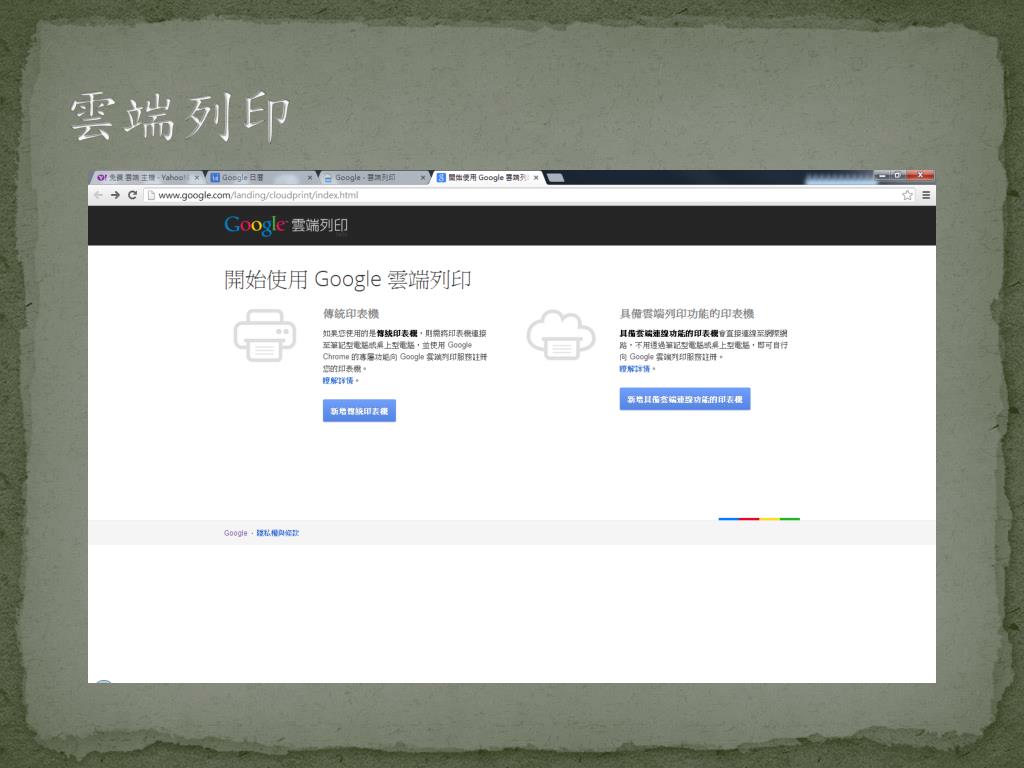This screenshot has width=1024, height=768.
Task: Switch to the Google 日曆 tab
Action: point(259,178)
